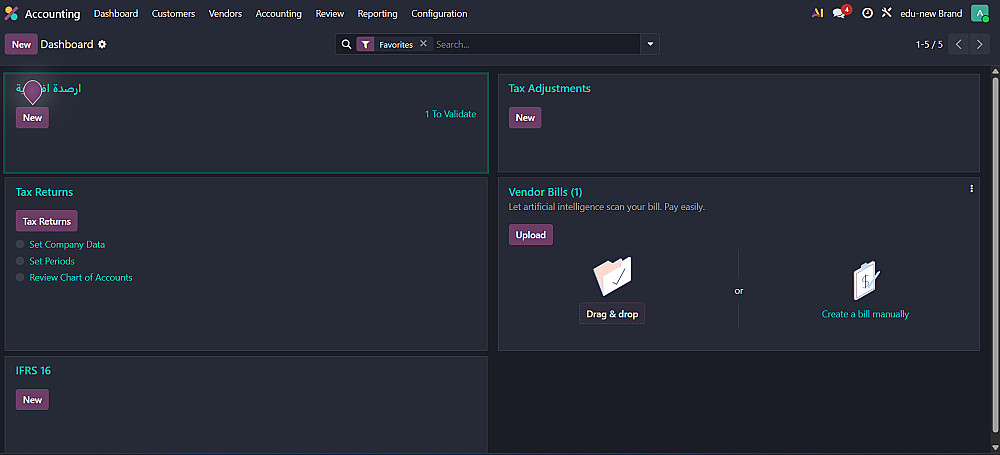Open the Customers menu
The image size is (1000, 455).
(x=173, y=13)
